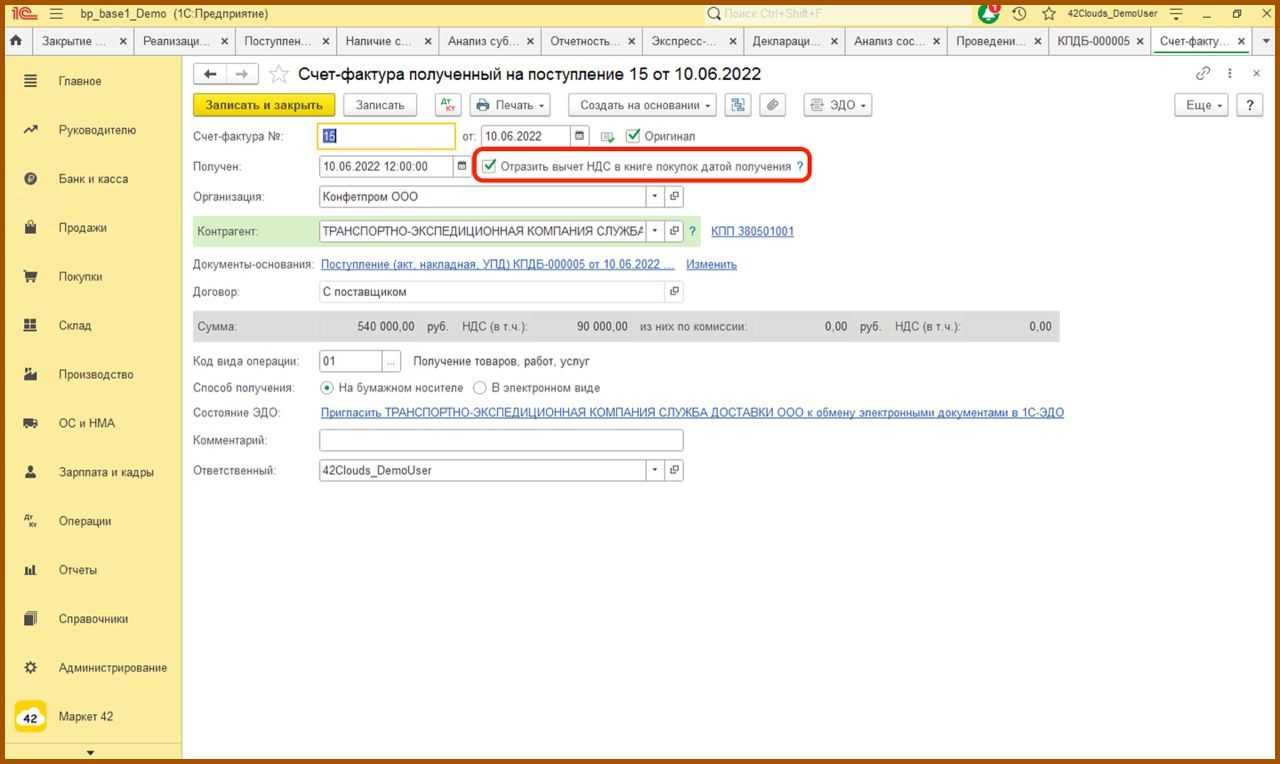Open the КПП 380501001 link
This screenshot has height=764, width=1280.
coord(752,231)
